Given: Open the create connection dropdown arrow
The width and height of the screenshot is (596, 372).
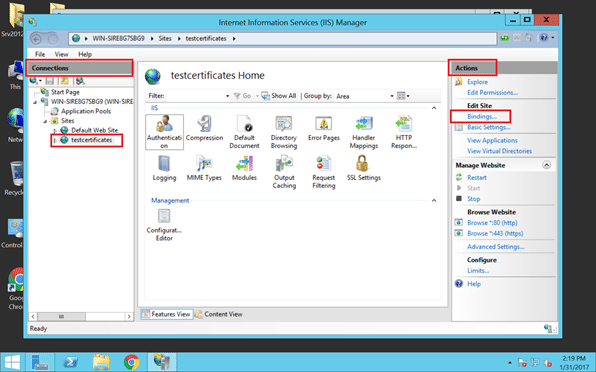Looking at the screenshot, I should click(x=40, y=81).
